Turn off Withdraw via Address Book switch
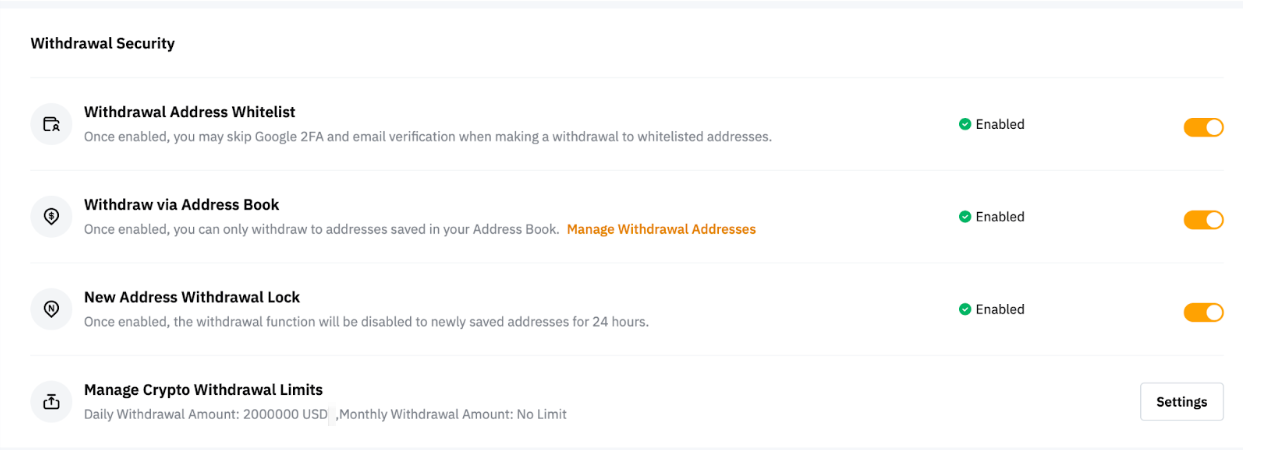 [1203, 220]
